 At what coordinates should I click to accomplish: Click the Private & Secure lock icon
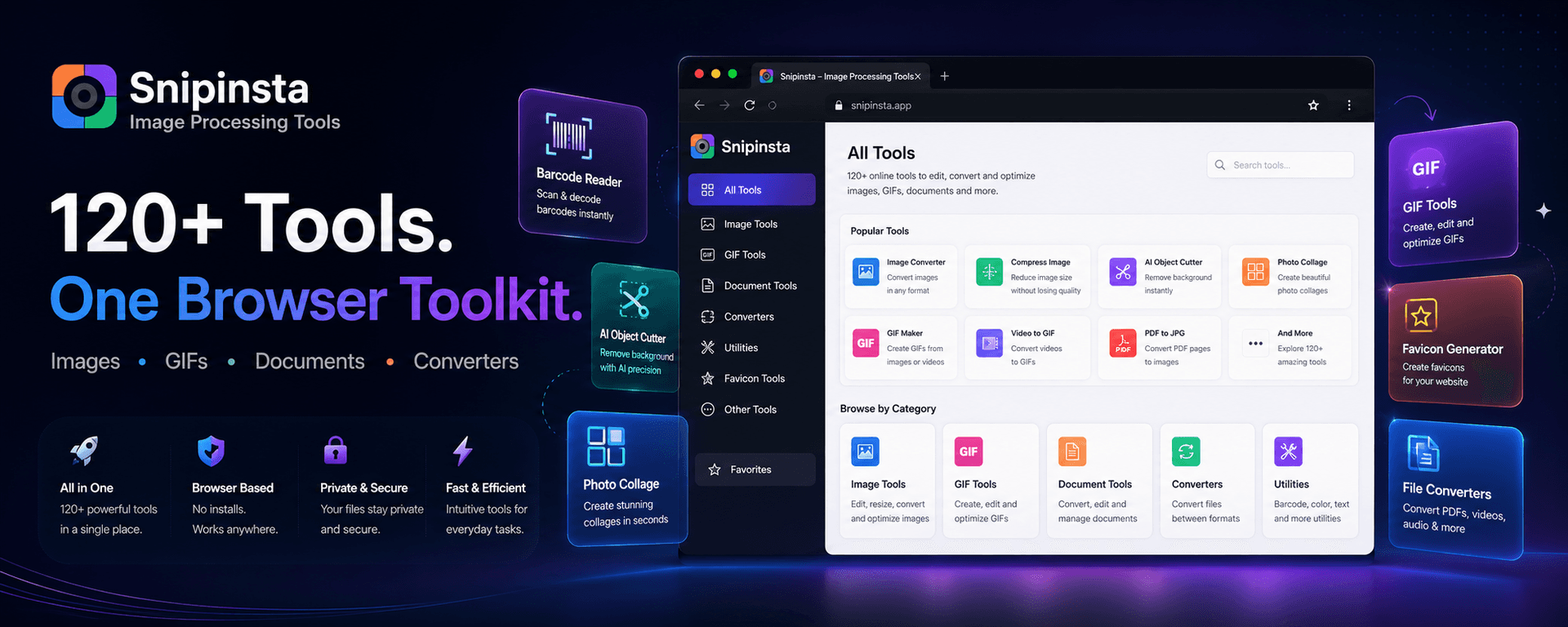pos(336,450)
